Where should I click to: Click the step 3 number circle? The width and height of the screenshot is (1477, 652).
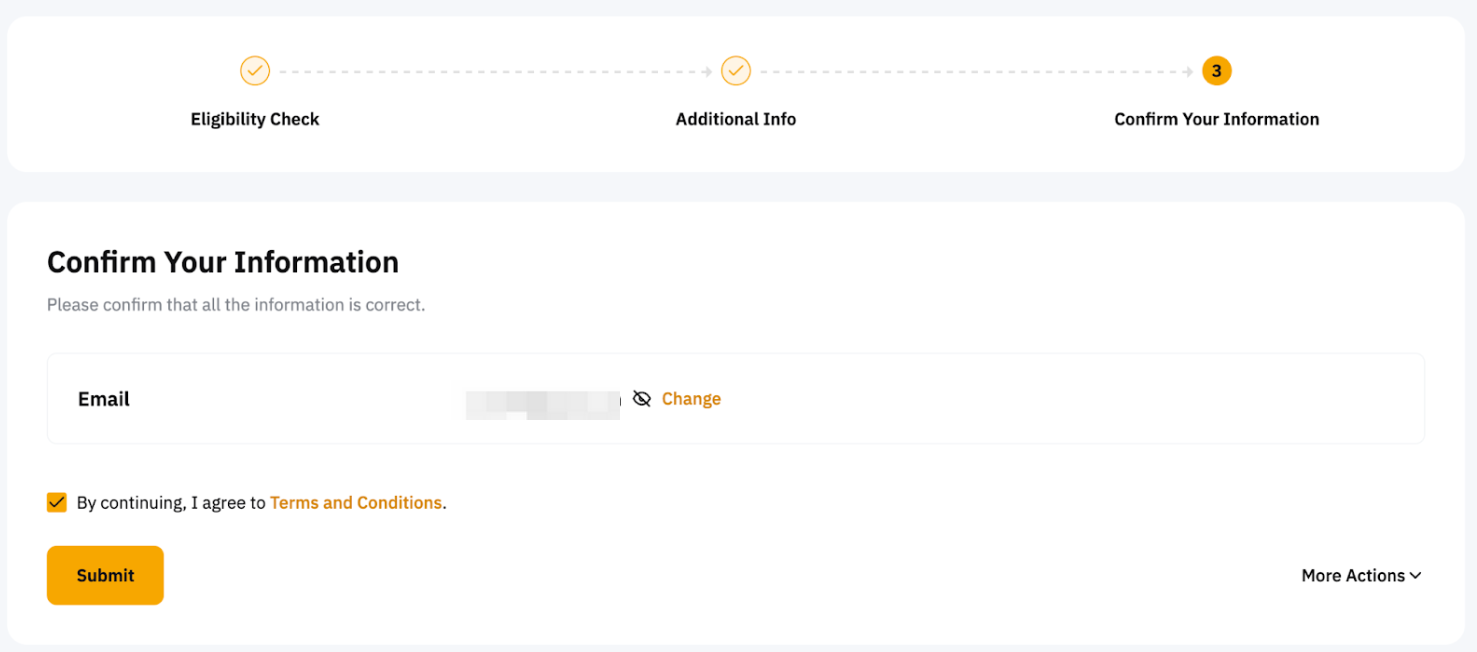click(x=1216, y=71)
